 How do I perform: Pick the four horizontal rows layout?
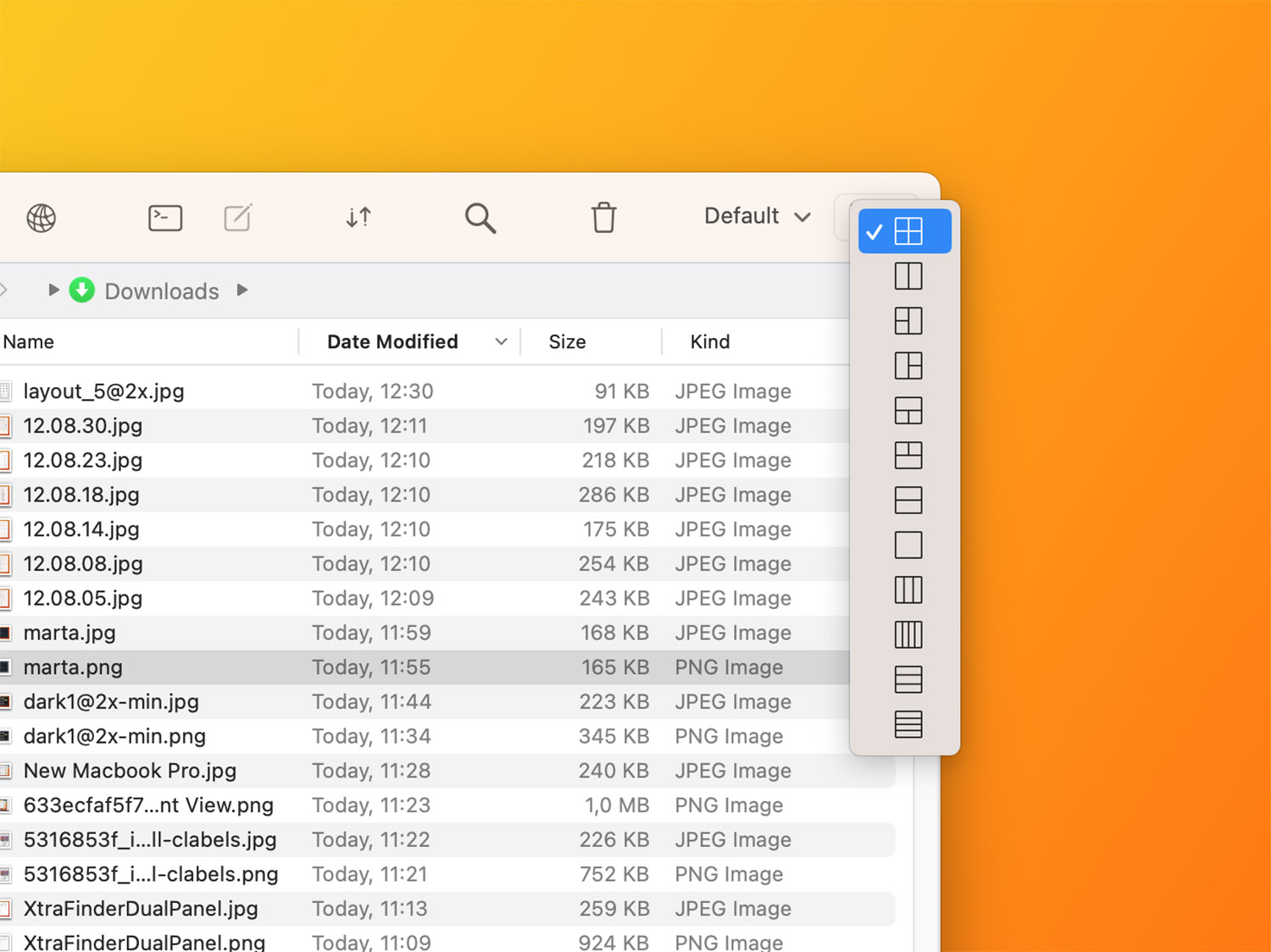point(907,725)
